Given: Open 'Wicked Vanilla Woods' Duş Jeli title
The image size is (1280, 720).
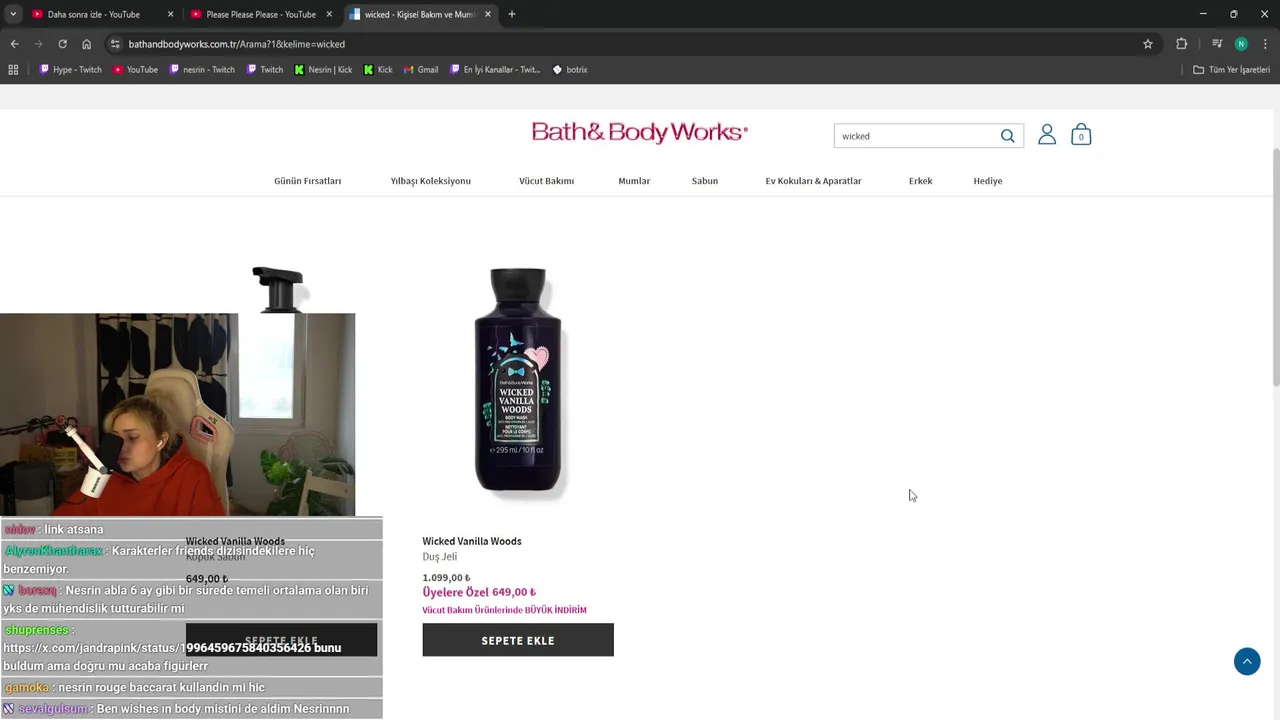Looking at the screenshot, I should pos(472,541).
